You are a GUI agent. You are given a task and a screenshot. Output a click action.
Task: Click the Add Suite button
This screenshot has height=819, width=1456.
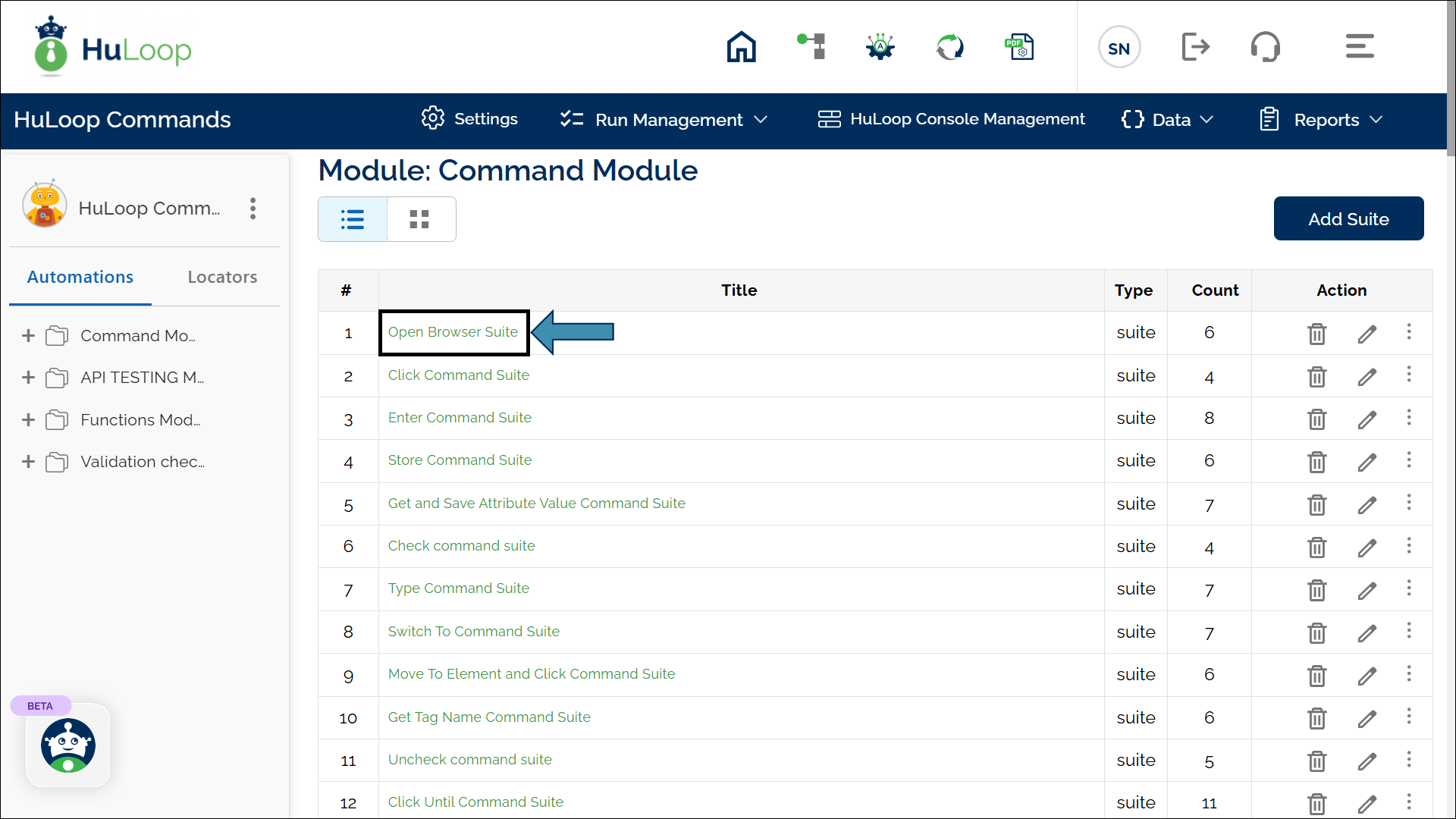[x=1348, y=219]
